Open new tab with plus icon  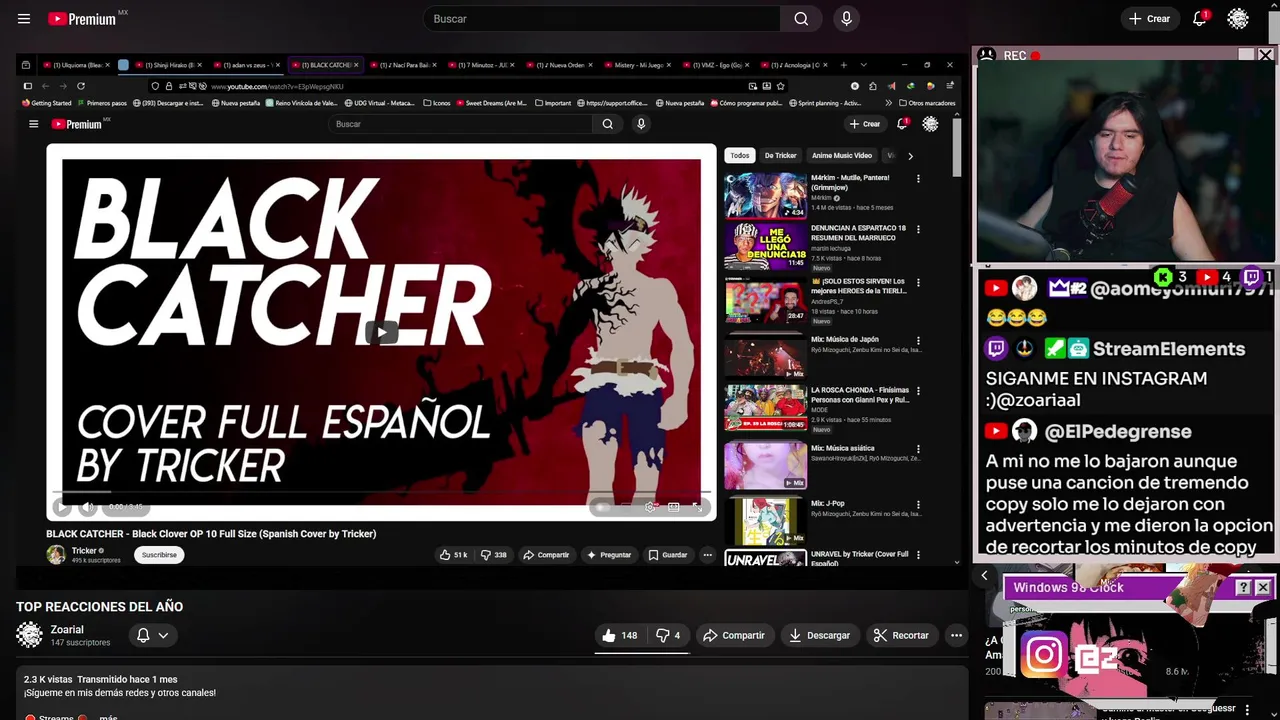tap(843, 65)
